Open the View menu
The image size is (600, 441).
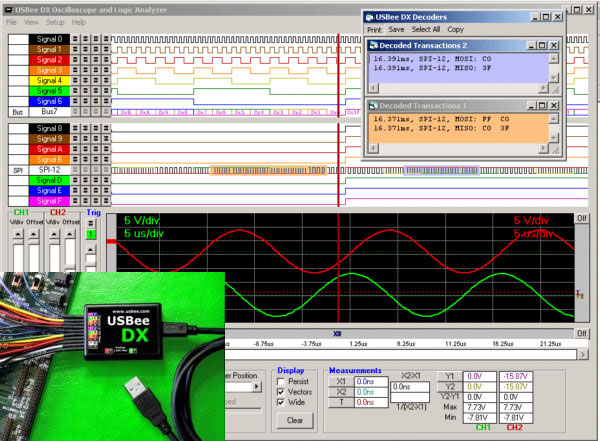(x=31, y=22)
